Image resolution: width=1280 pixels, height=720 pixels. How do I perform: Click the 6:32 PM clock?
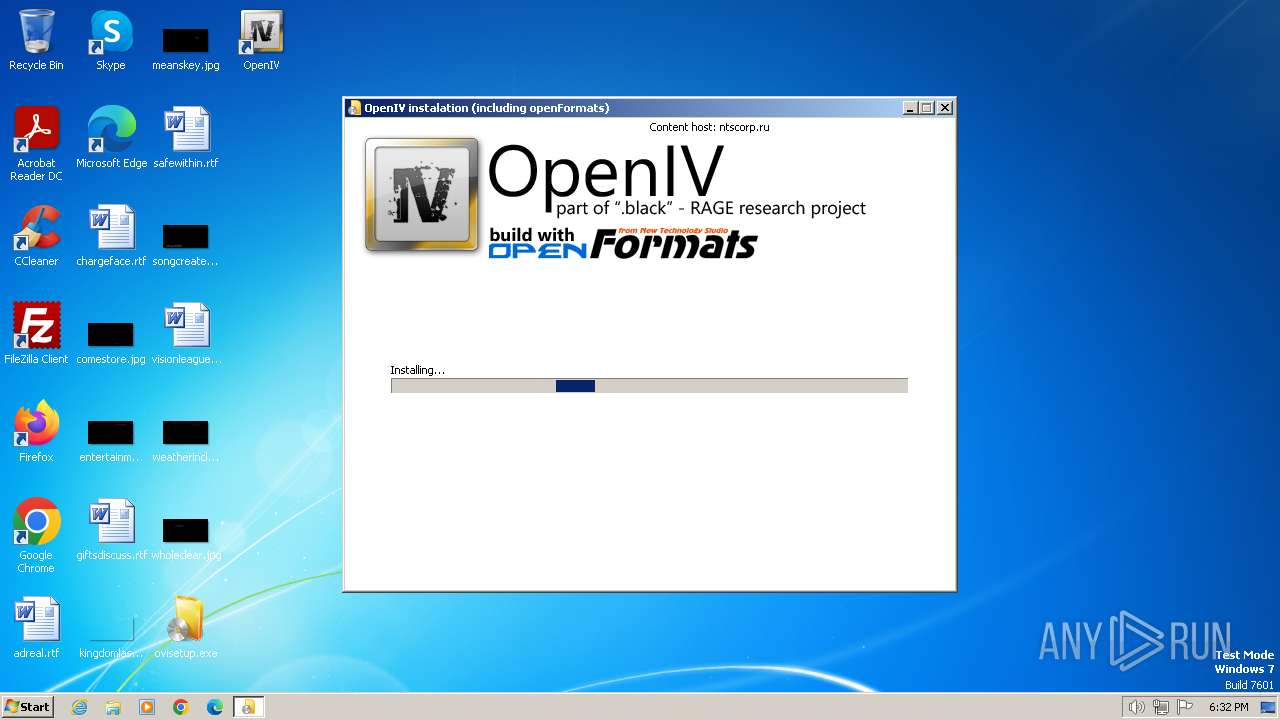(1228, 707)
